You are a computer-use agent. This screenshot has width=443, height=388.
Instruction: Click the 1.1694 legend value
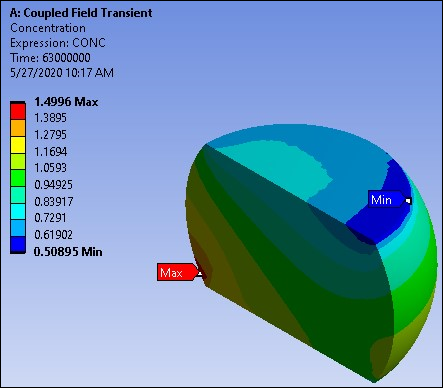(x=51, y=152)
